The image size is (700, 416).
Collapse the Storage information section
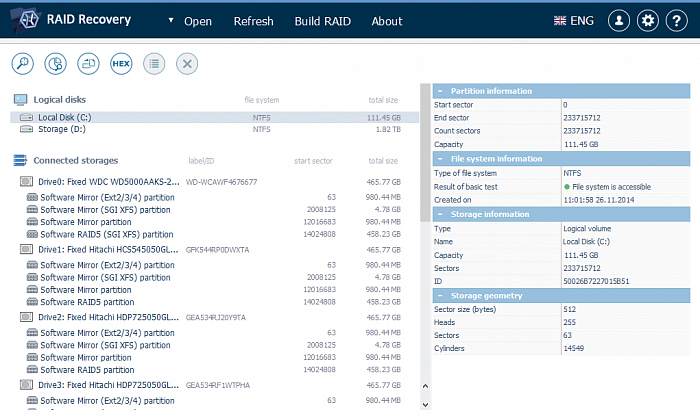[x=440, y=214]
